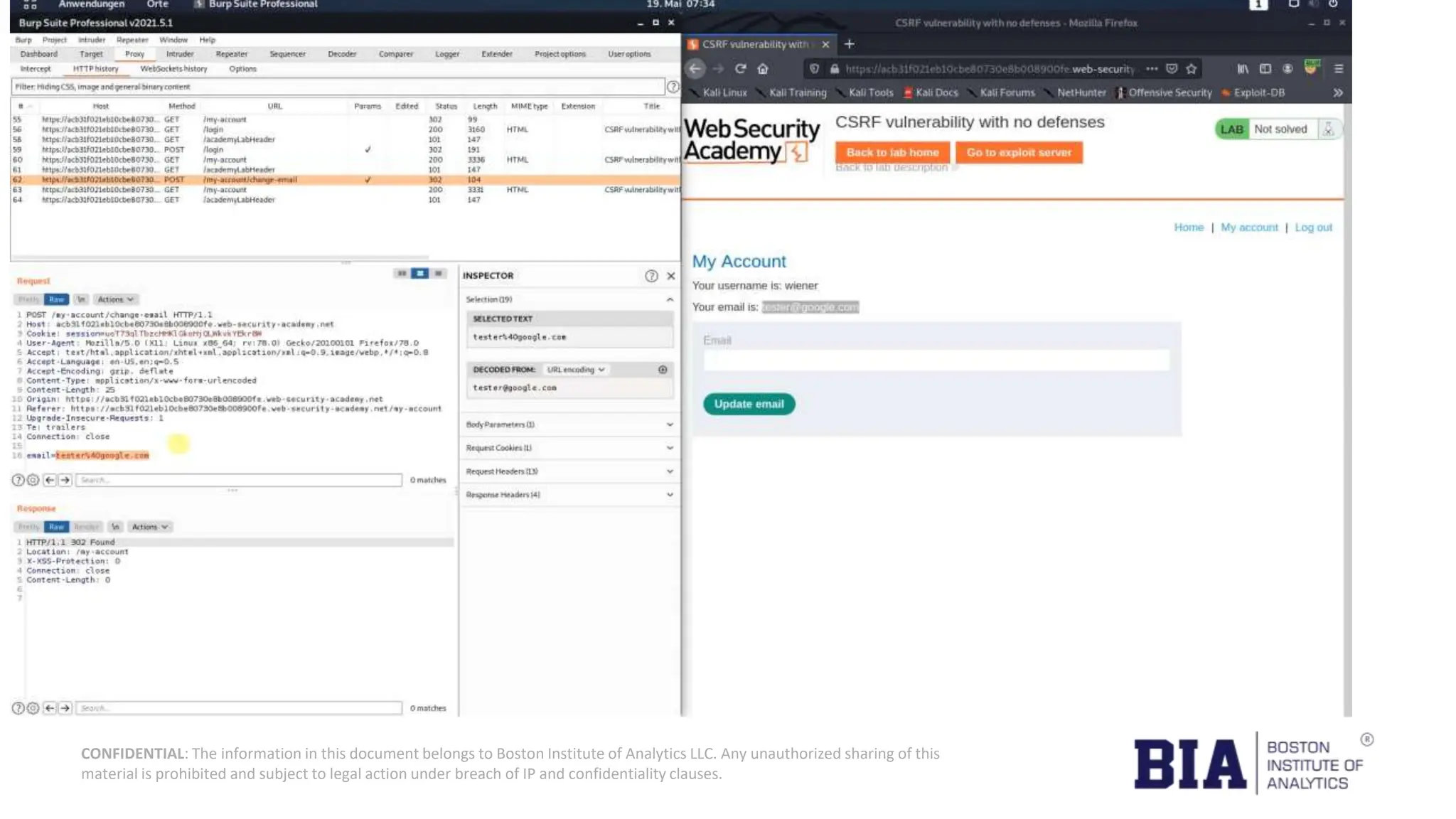Click the Firefox home icon
Image resolution: width=1456 pixels, height=819 pixels.
click(x=763, y=69)
